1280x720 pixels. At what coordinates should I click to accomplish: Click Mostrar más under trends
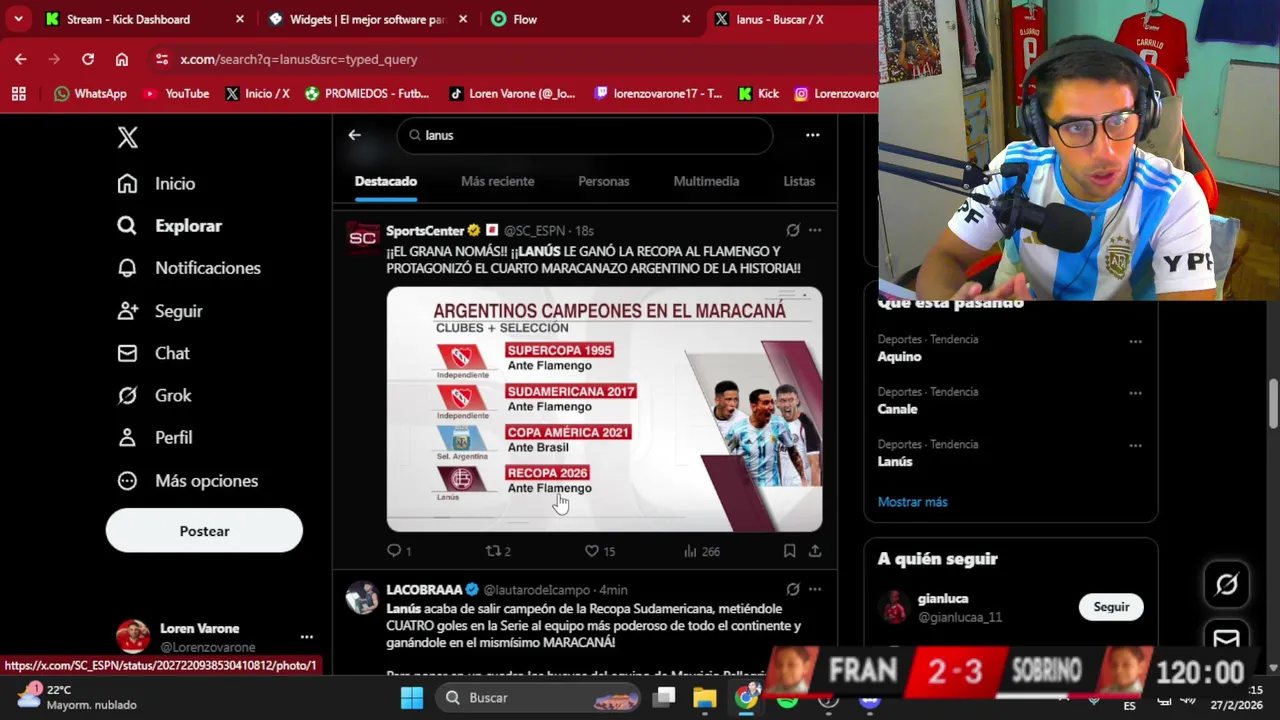[912, 502]
